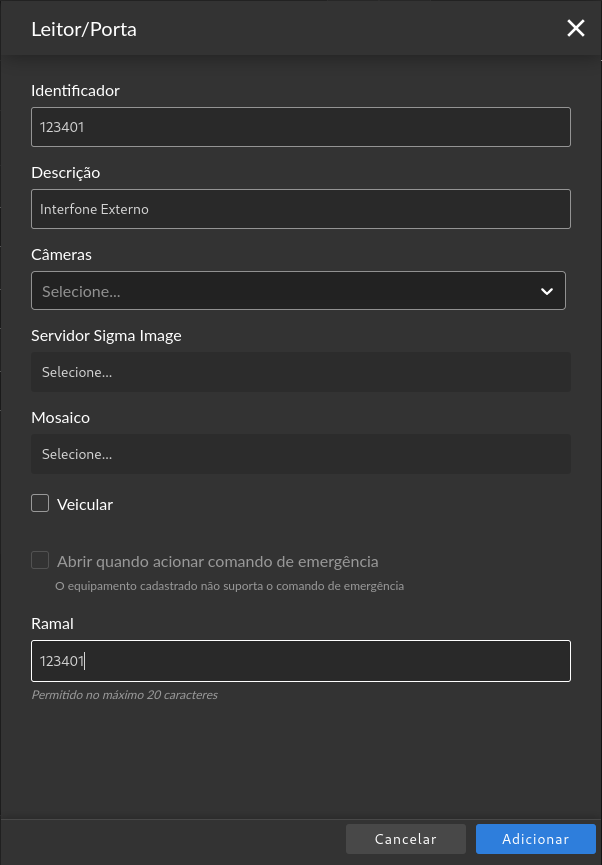The width and height of the screenshot is (602, 865).
Task: Open the Mosaico selection dropdown
Action: tap(301, 454)
